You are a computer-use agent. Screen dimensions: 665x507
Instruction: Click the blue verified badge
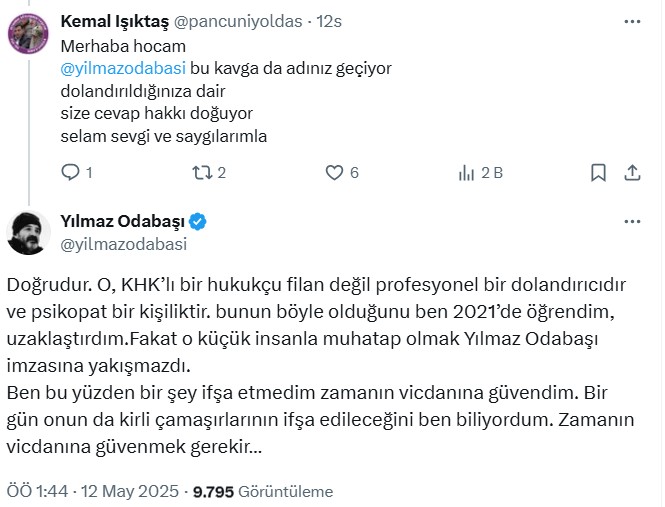point(198,221)
